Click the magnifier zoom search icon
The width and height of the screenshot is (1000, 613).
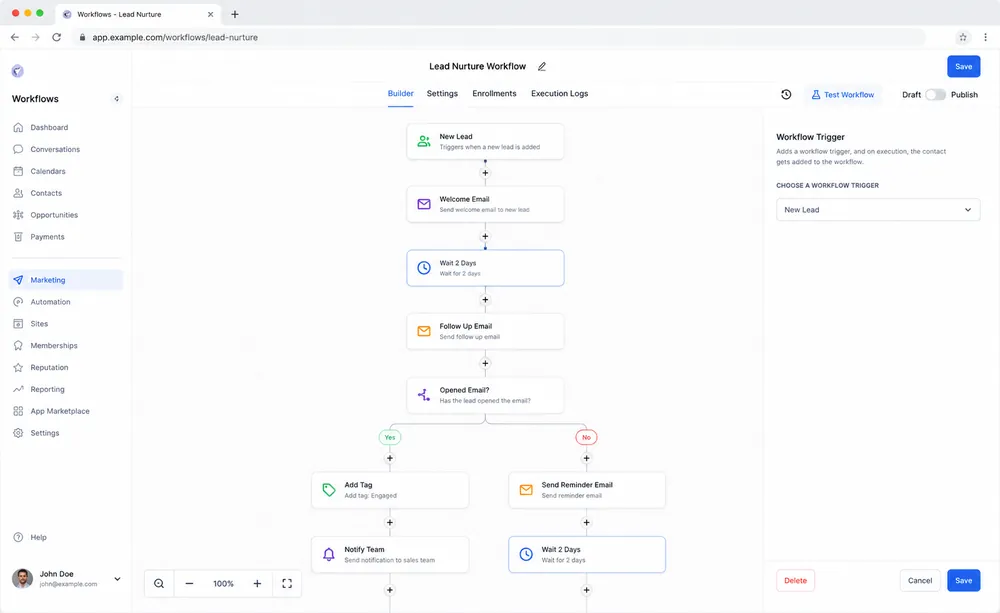click(x=159, y=584)
